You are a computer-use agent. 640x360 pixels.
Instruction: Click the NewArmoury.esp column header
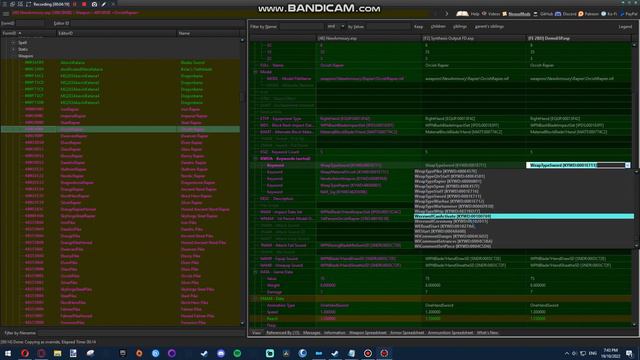click(369, 38)
